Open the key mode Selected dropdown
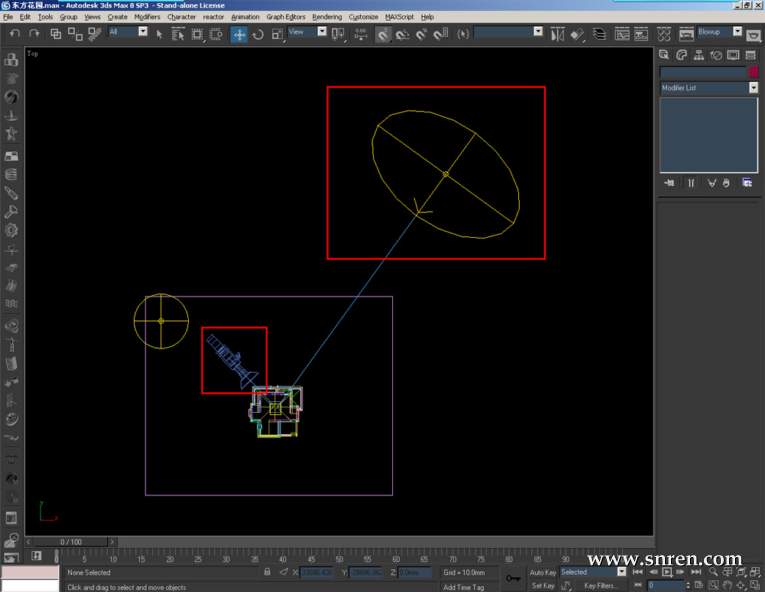765x592 pixels. tap(622, 572)
